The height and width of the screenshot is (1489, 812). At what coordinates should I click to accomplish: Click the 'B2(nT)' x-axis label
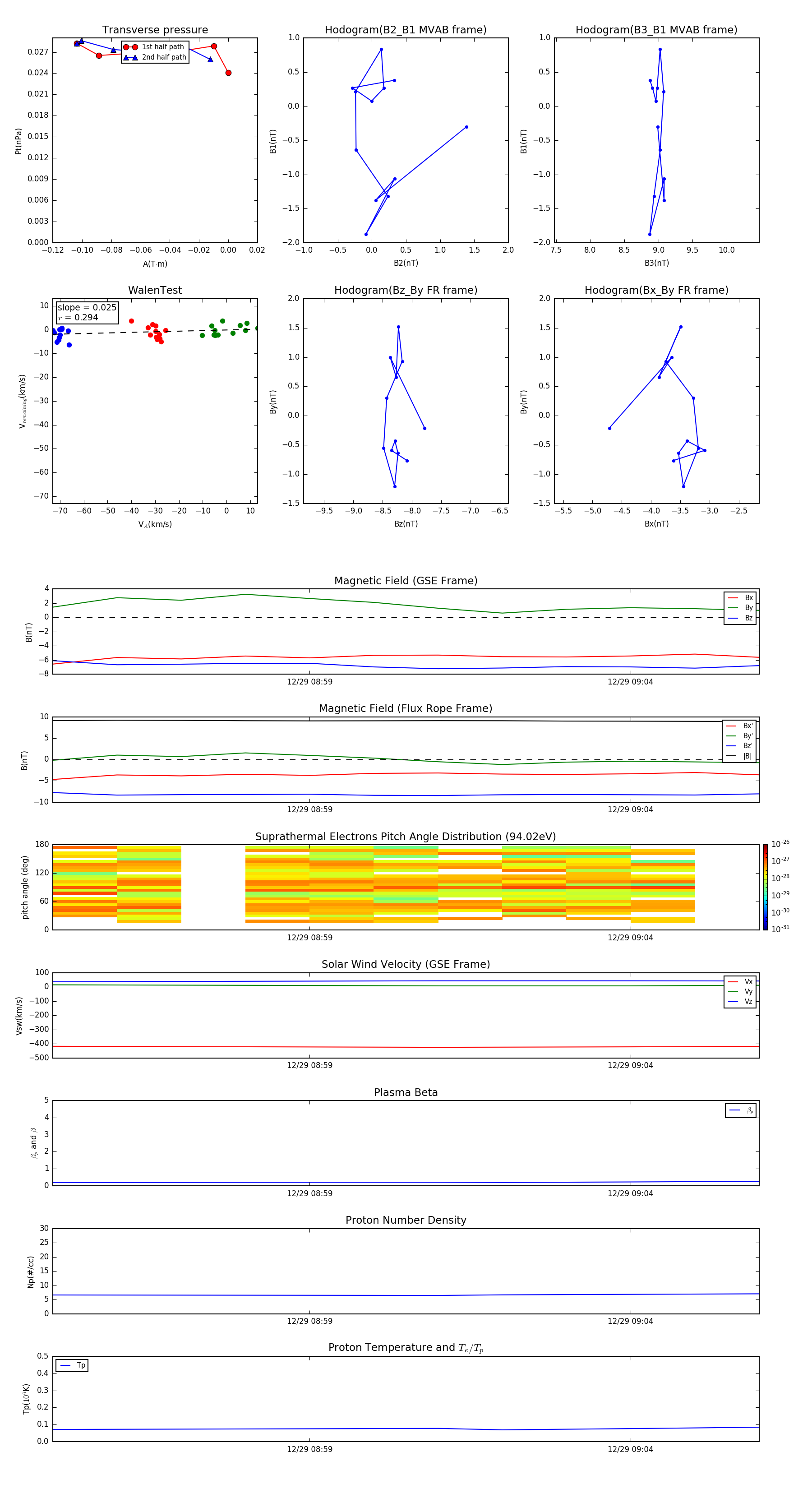[x=406, y=263]
